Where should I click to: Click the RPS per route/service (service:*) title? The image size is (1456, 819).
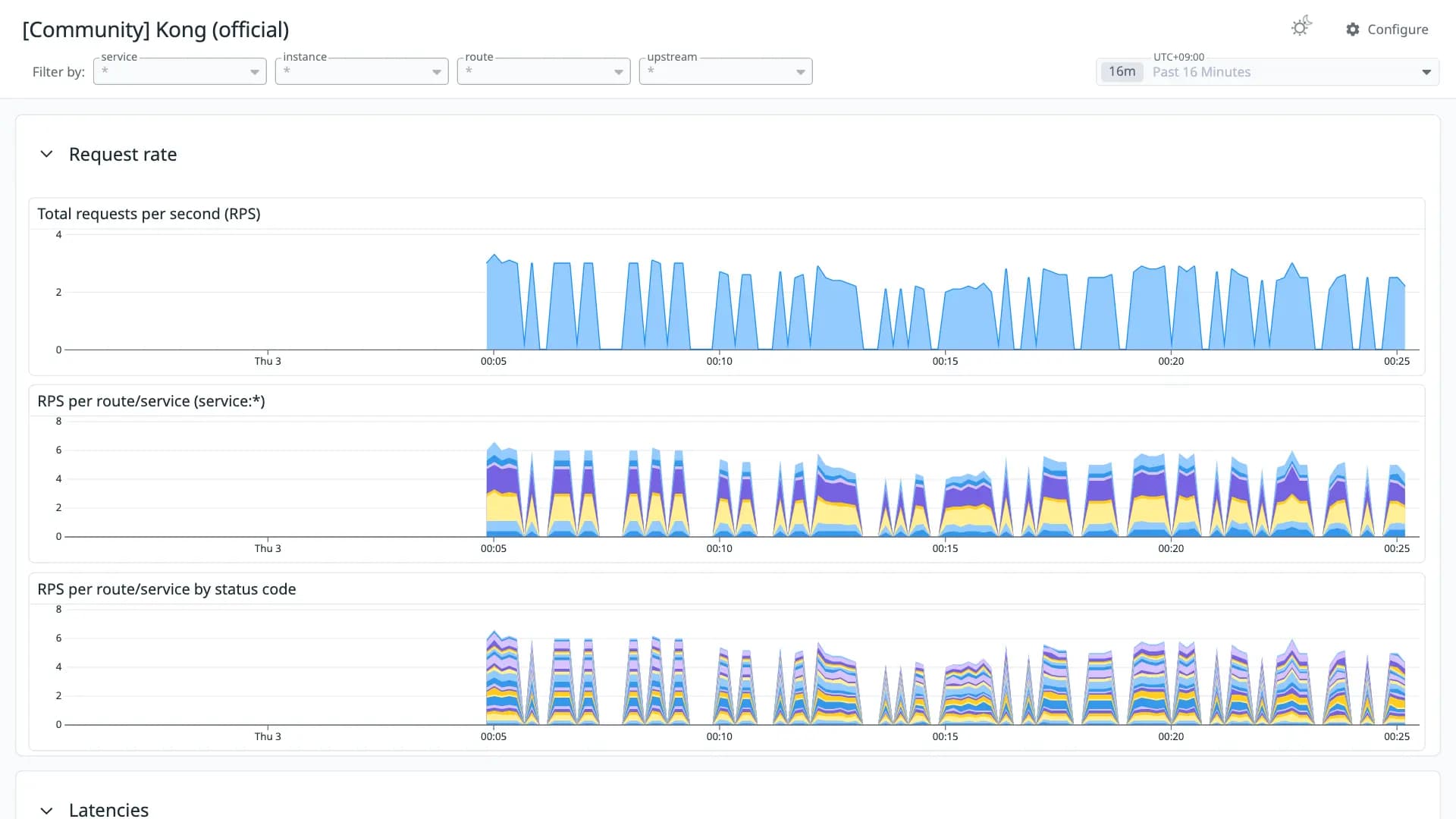click(x=151, y=401)
